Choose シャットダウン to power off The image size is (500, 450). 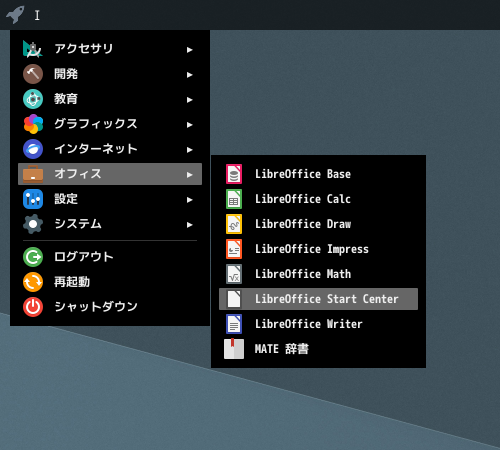point(110,307)
